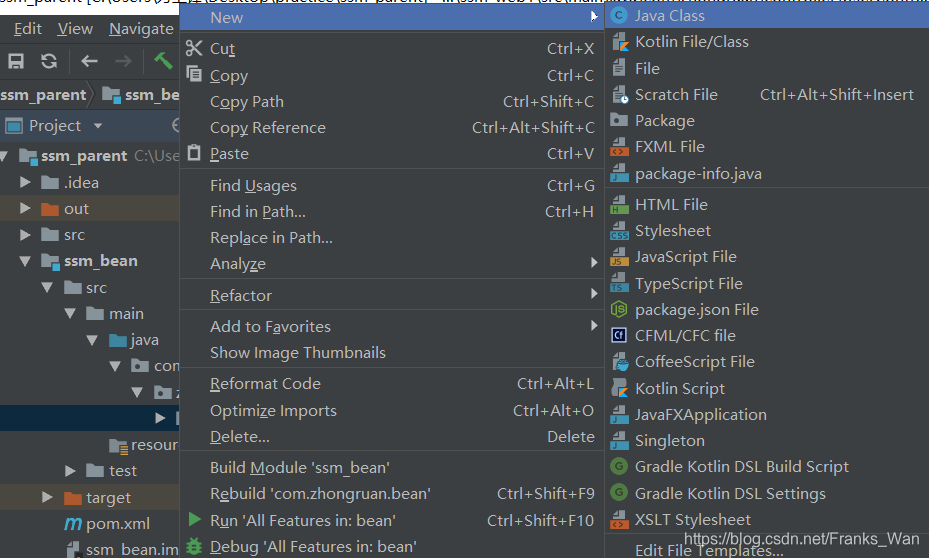Open the Analyze submenu
This screenshot has width=929, height=558.
coord(391,264)
